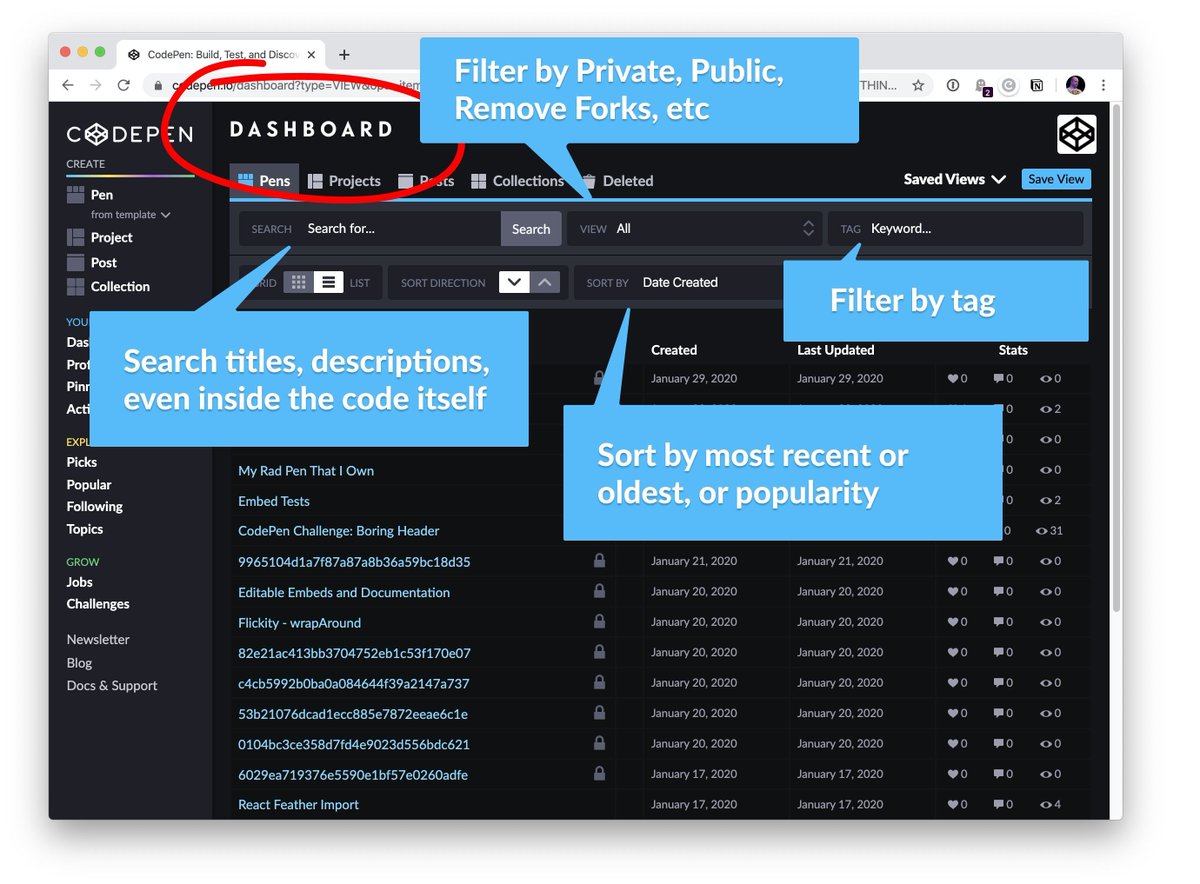Switch to grid view layout
This screenshot has height=884, width=1200.
point(298,282)
